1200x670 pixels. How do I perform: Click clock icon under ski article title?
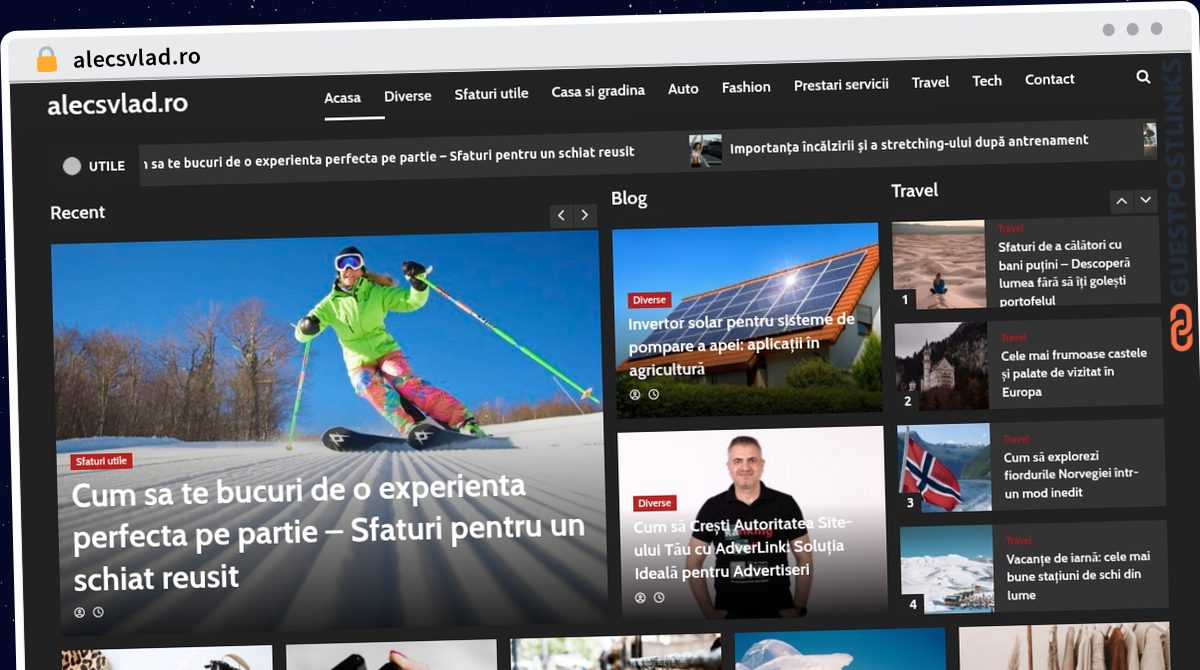coord(98,612)
